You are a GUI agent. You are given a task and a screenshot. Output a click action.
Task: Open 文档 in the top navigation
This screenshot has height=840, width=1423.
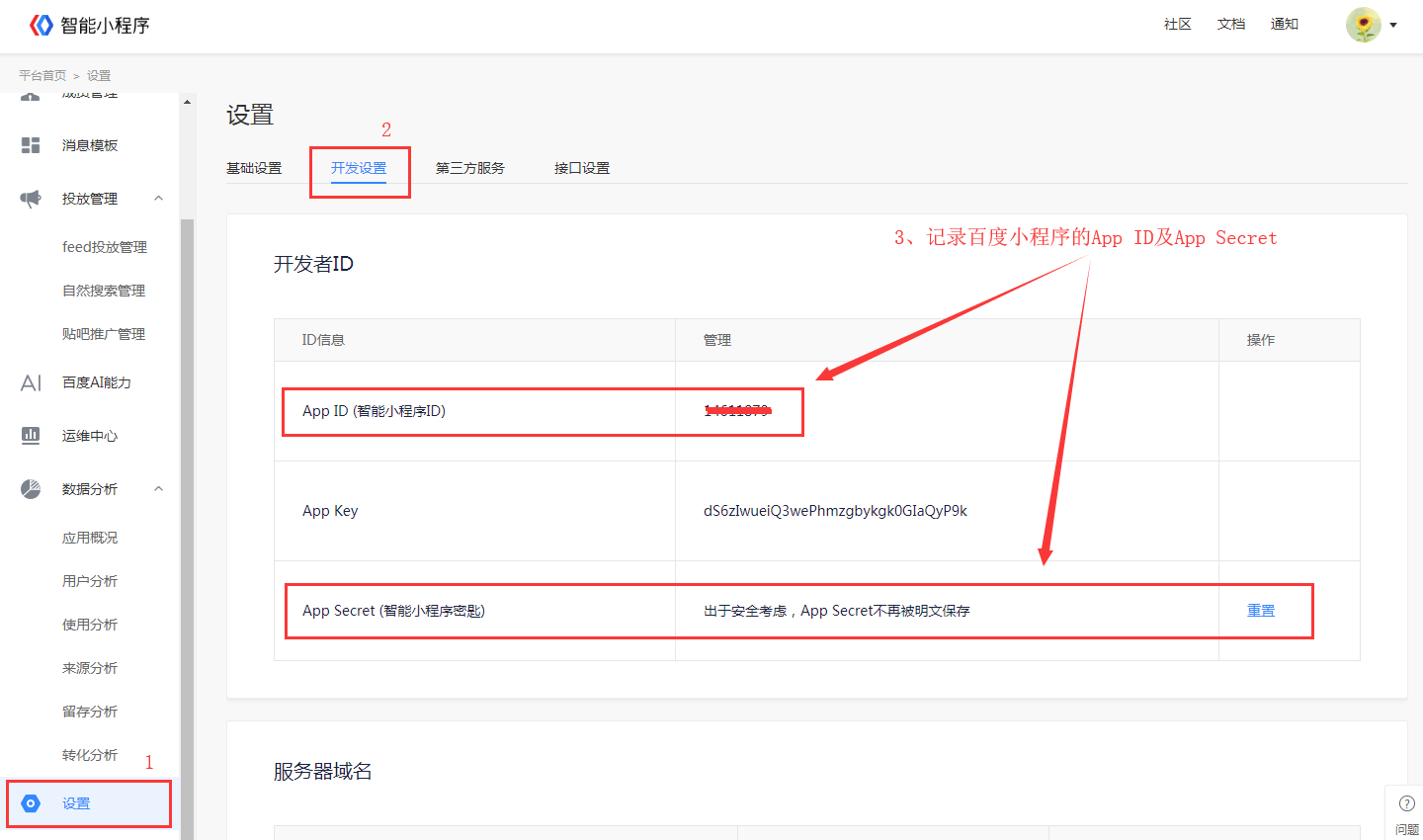point(1231,25)
